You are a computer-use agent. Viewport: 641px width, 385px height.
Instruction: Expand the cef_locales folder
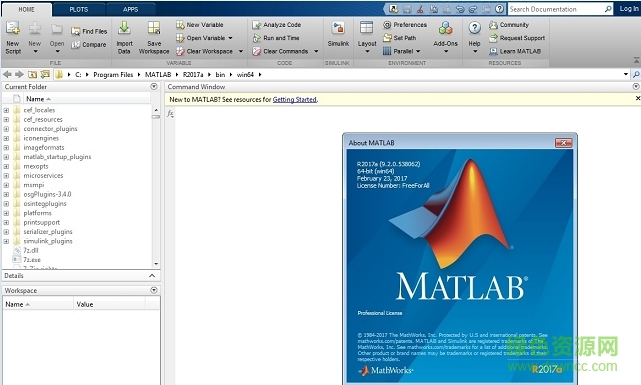6,110
